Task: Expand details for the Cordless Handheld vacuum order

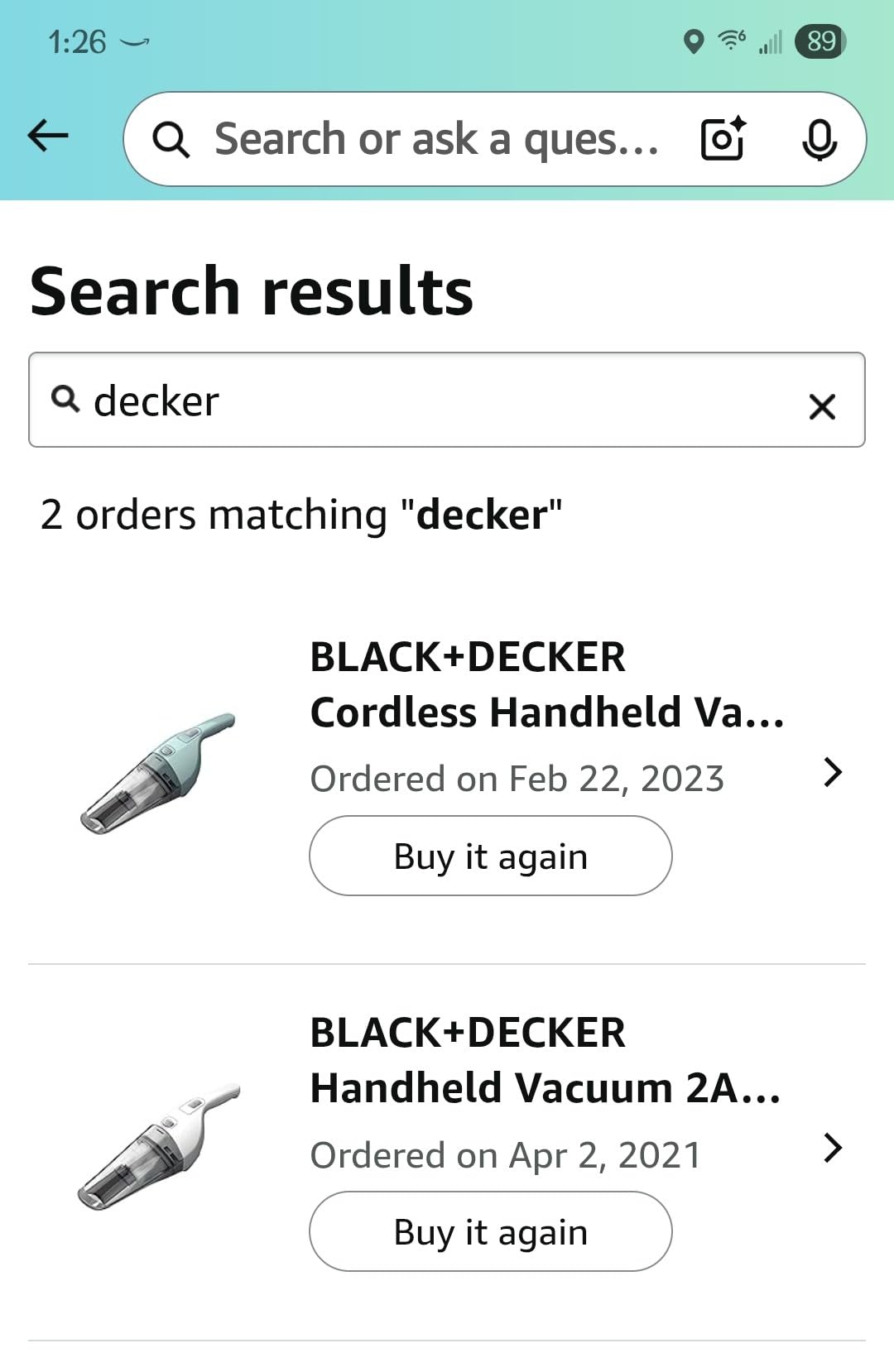Action: pyautogui.click(x=834, y=771)
